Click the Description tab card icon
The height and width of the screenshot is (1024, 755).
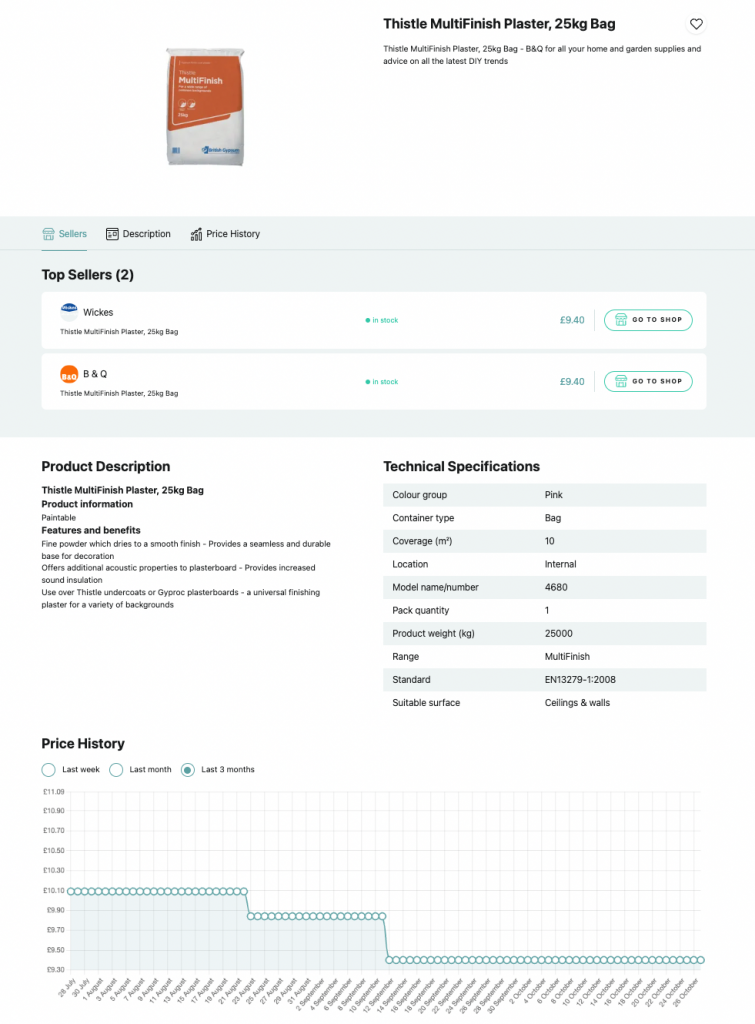click(112, 234)
